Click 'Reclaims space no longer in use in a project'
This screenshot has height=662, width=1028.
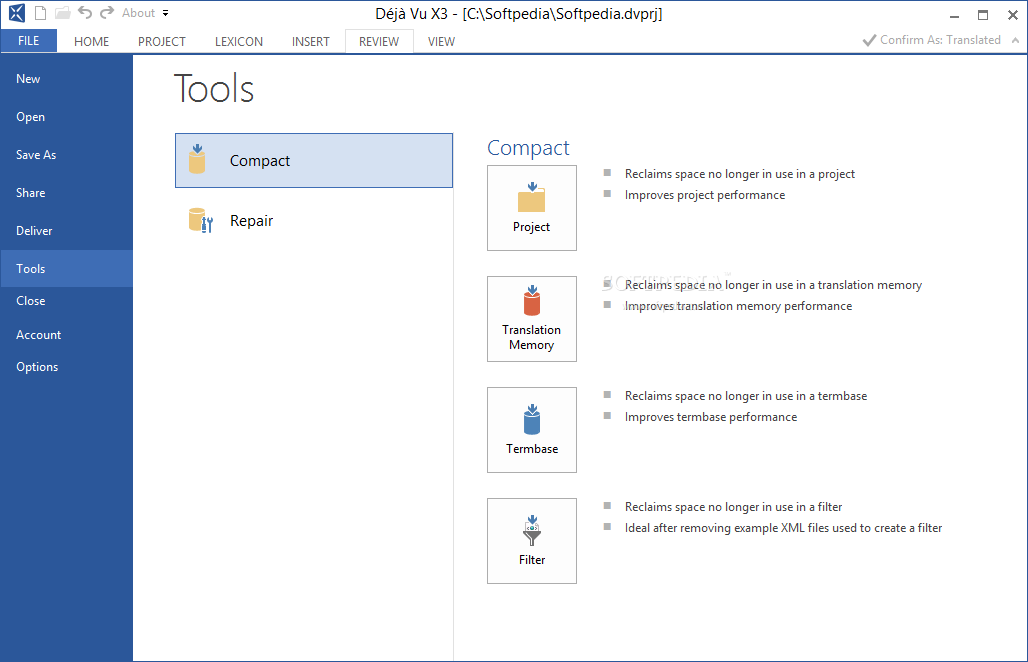point(740,174)
